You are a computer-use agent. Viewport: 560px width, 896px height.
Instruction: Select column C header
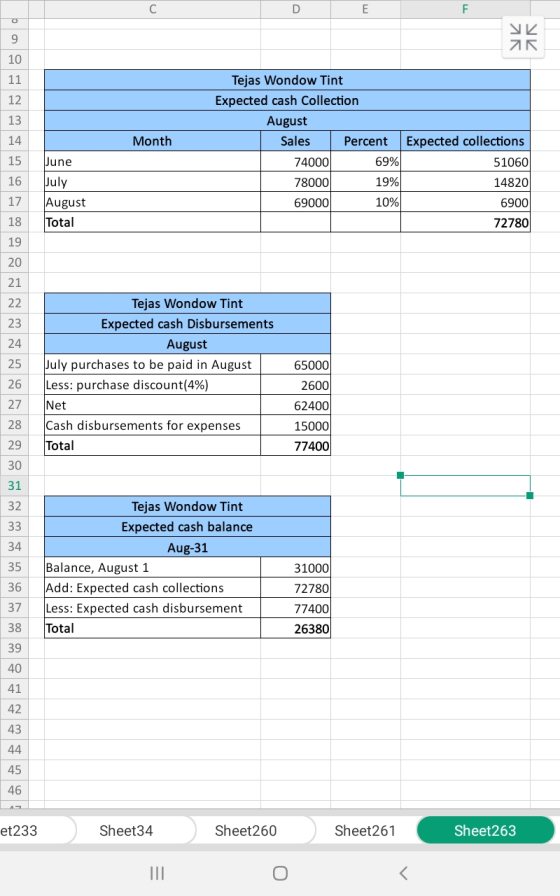click(x=153, y=9)
